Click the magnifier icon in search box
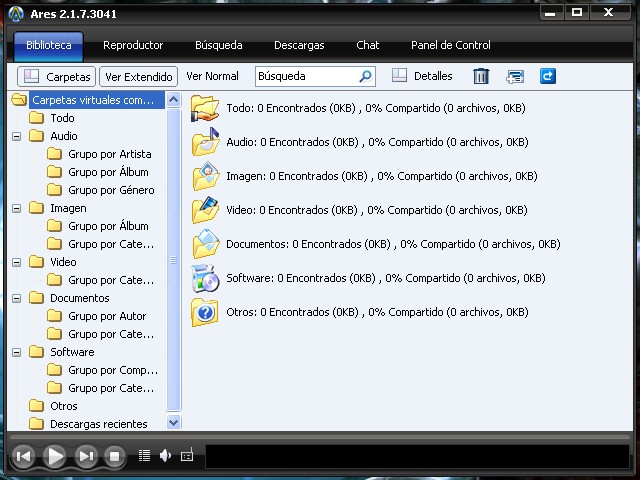The width and height of the screenshot is (640, 480). pyautogui.click(x=365, y=76)
